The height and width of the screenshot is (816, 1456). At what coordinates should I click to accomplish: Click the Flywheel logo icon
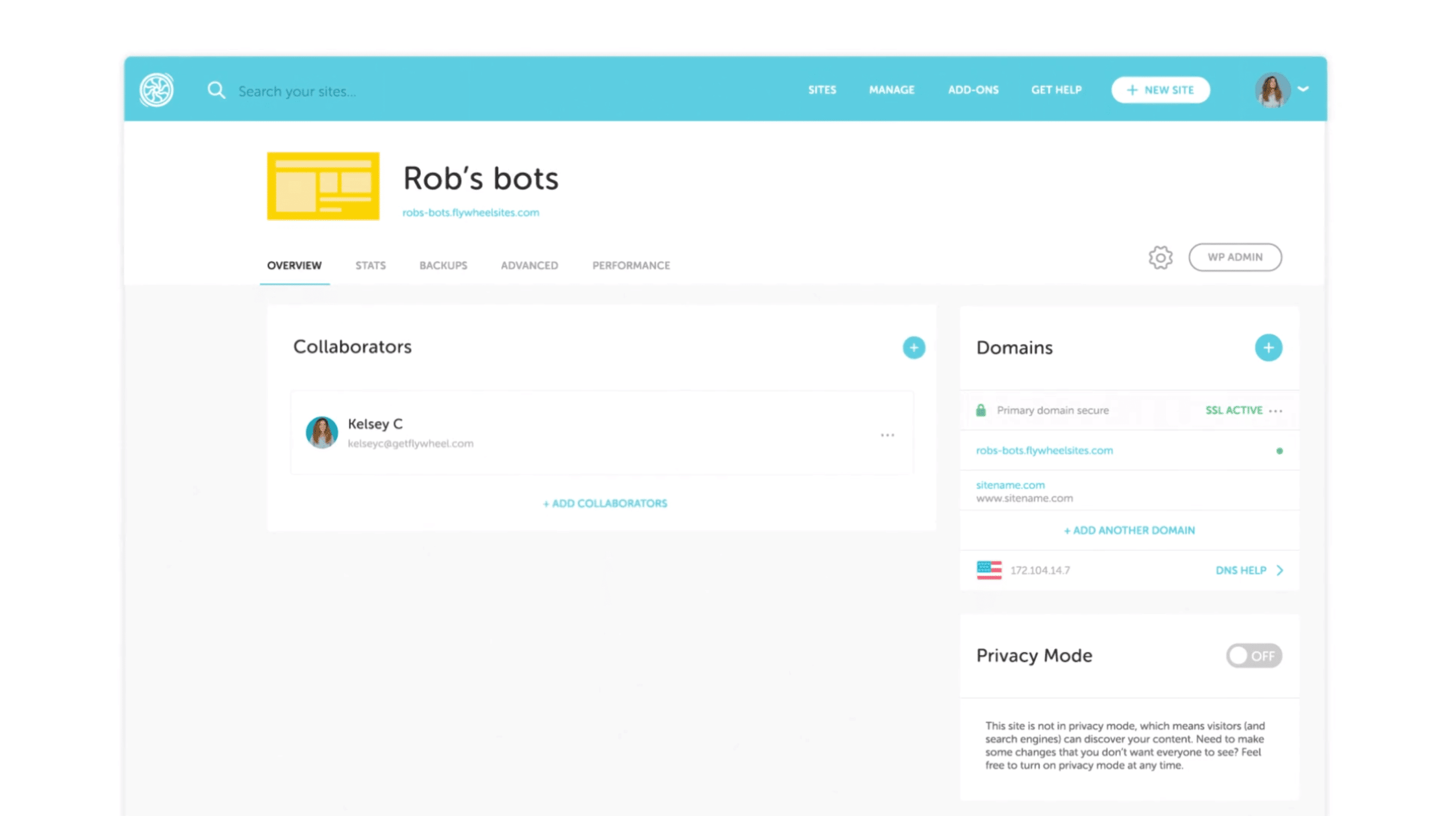point(156,90)
